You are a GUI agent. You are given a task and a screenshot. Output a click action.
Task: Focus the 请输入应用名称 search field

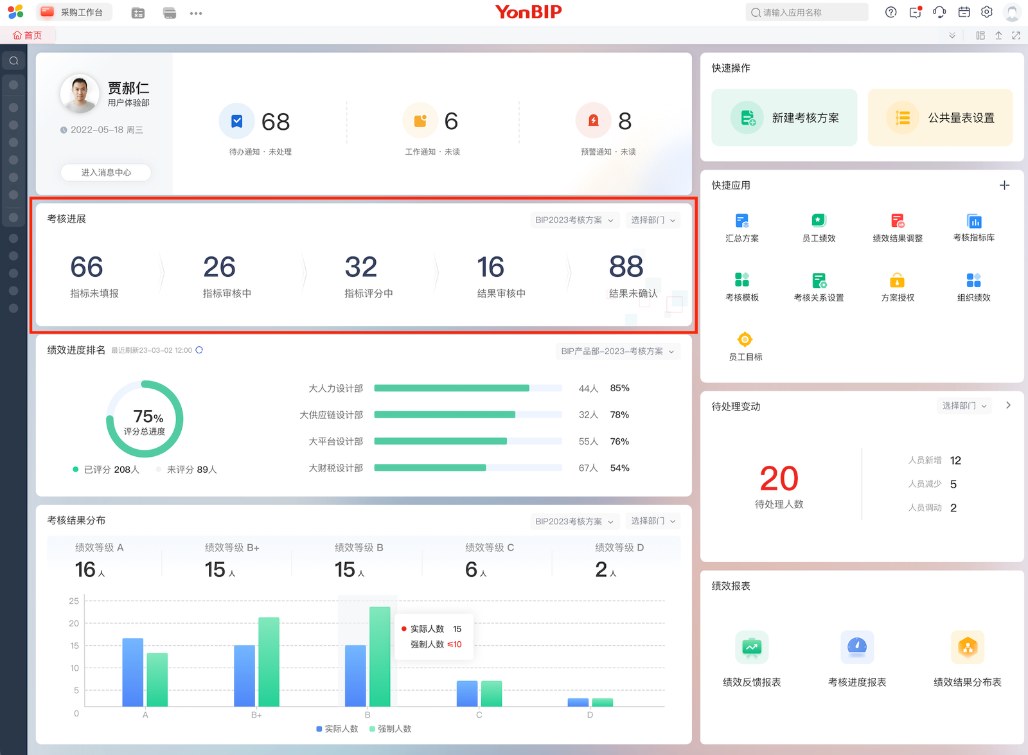pos(806,12)
